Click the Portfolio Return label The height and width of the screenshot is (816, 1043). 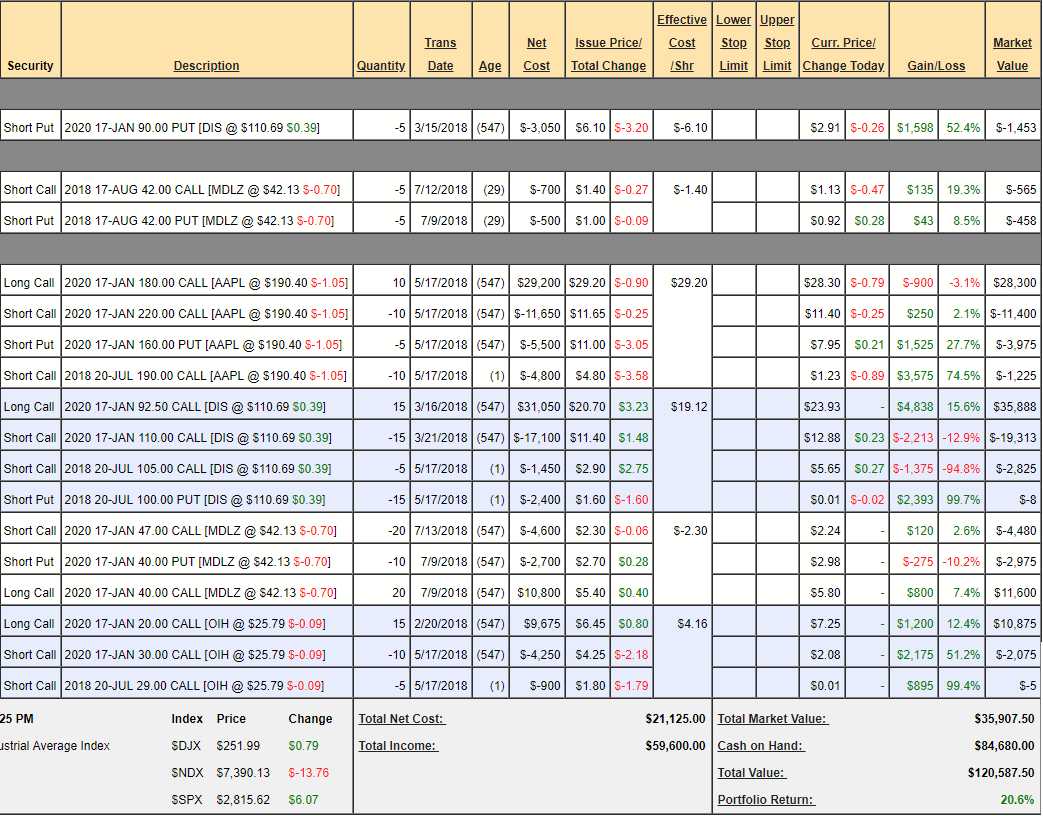click(765, 800)
